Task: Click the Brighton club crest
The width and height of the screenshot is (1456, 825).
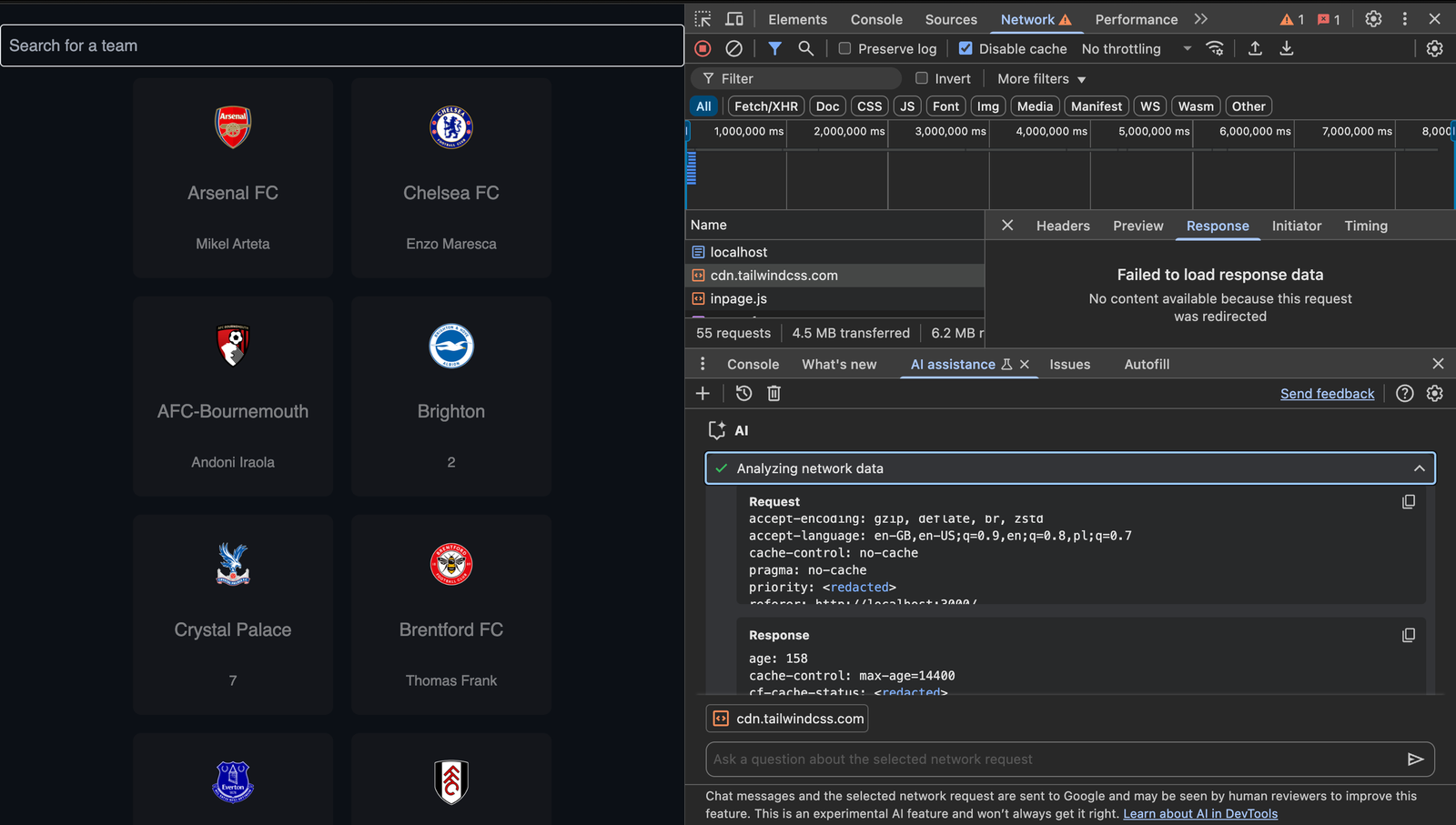Action: pos(451,346)
